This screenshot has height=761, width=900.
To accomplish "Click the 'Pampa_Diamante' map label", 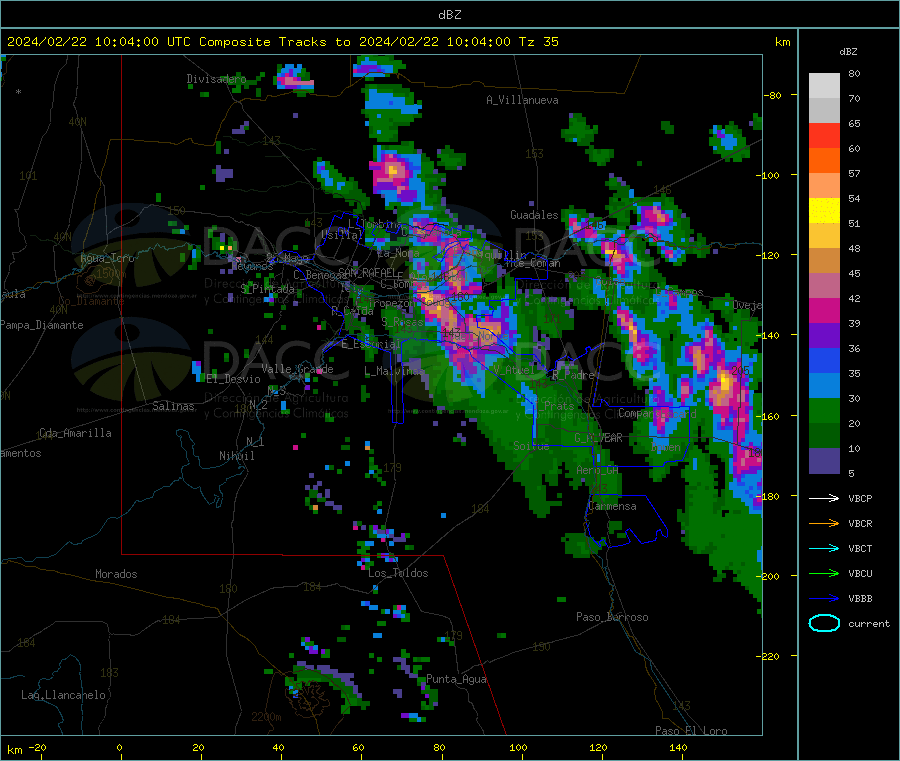I will pos(41,325).
